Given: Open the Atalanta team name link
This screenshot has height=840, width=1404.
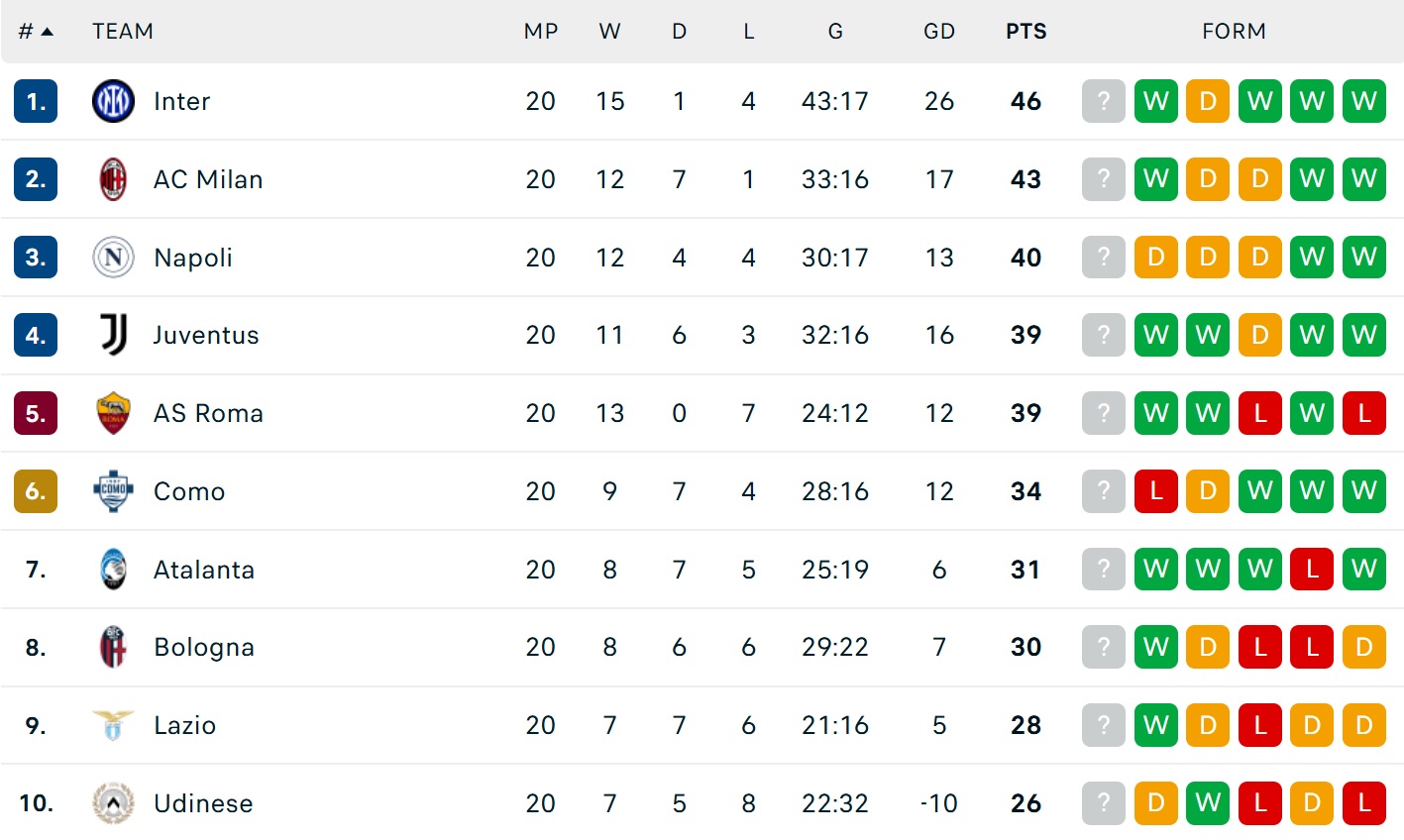Looking at the screenshot, I should (204, 570).
